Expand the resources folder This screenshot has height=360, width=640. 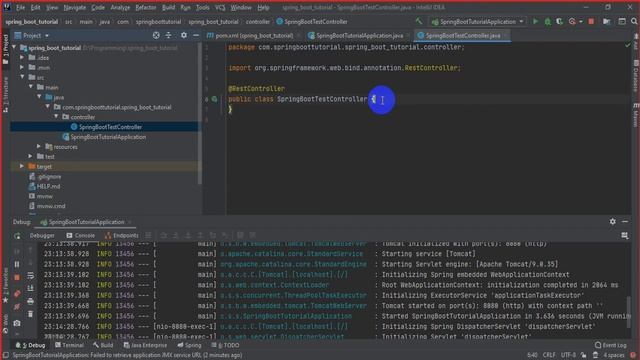pos(39,147)
